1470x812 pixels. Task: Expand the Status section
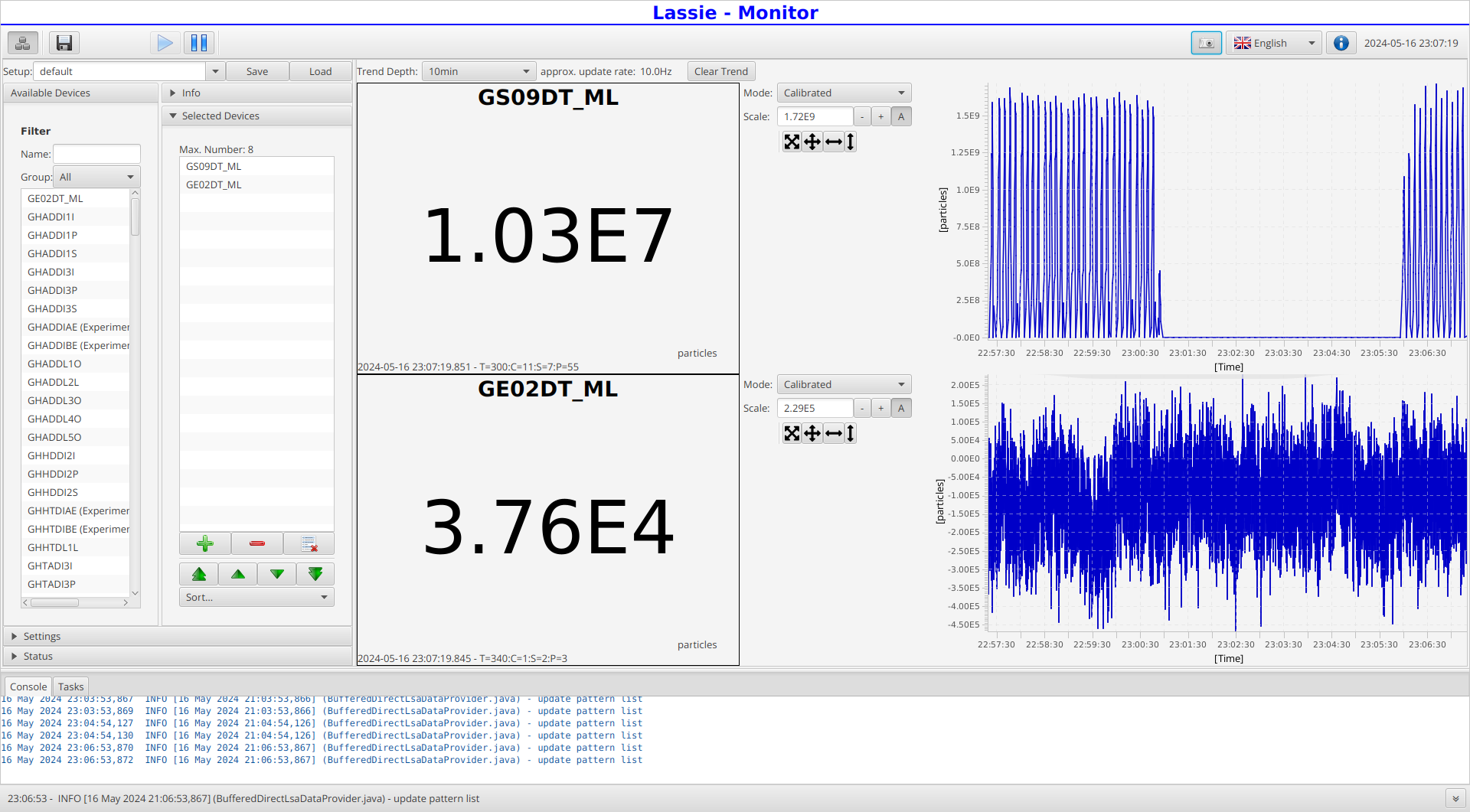point(178,656)
